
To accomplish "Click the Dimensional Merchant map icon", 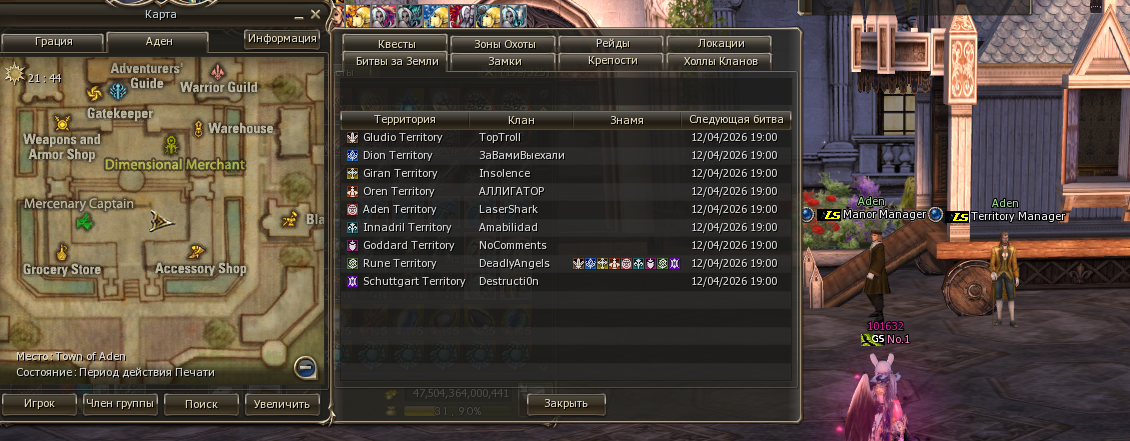I will [x=171, y=144].
